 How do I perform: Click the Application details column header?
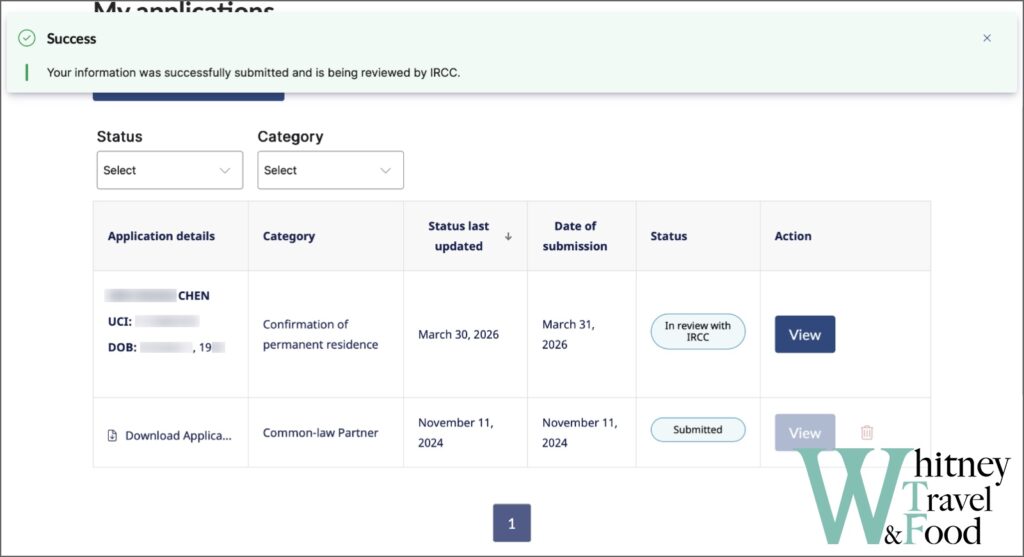[x=161, y=236]
